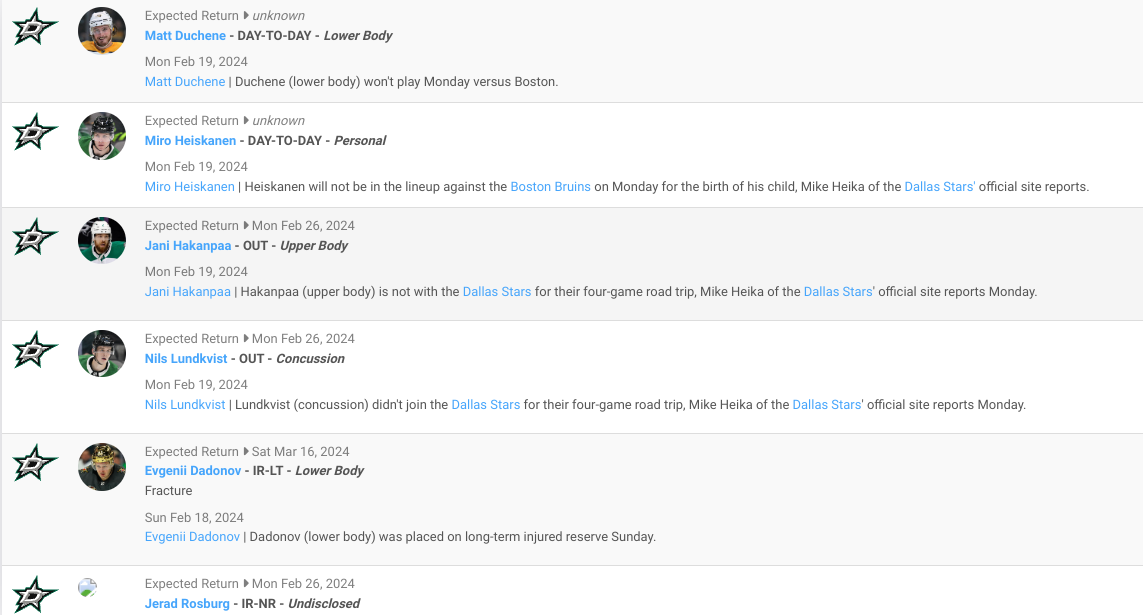Select Nils Lundkvist's player photo
The width and height of the screenshot is (1143, 615).
click(x=102, y=354)
